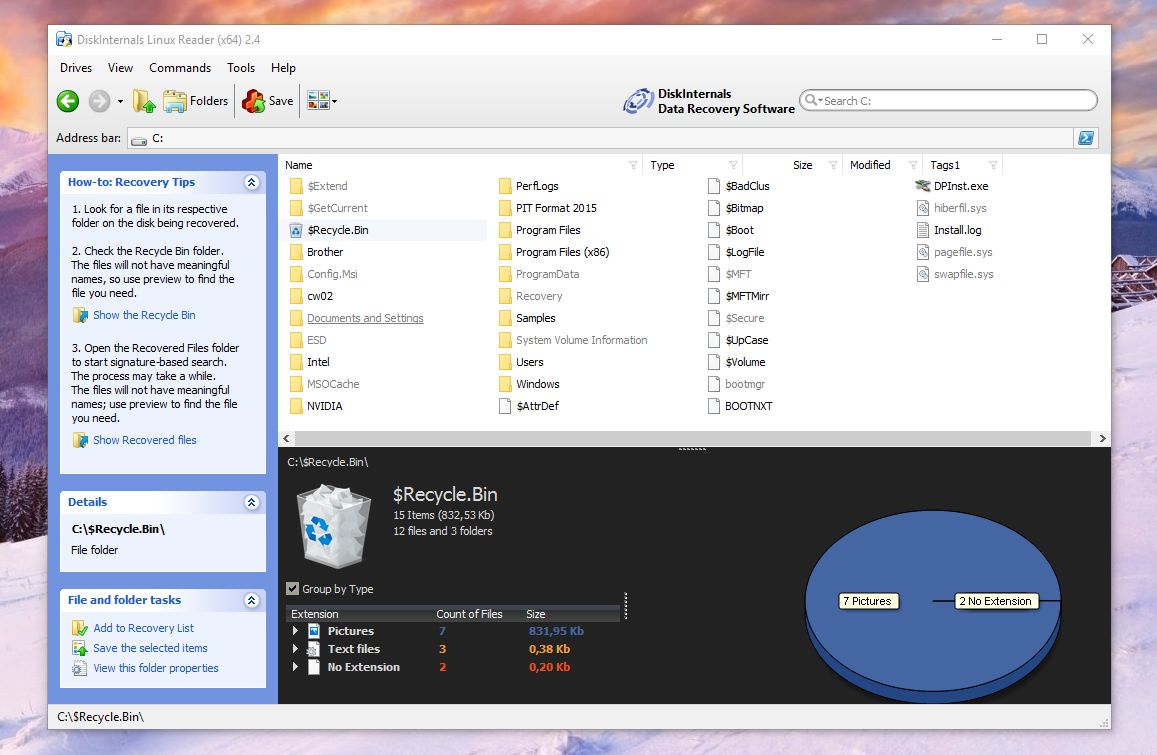The width and height of the screenshot is (1157, 755).
Task: Open the Help menu
Action: tap(283, 68)
